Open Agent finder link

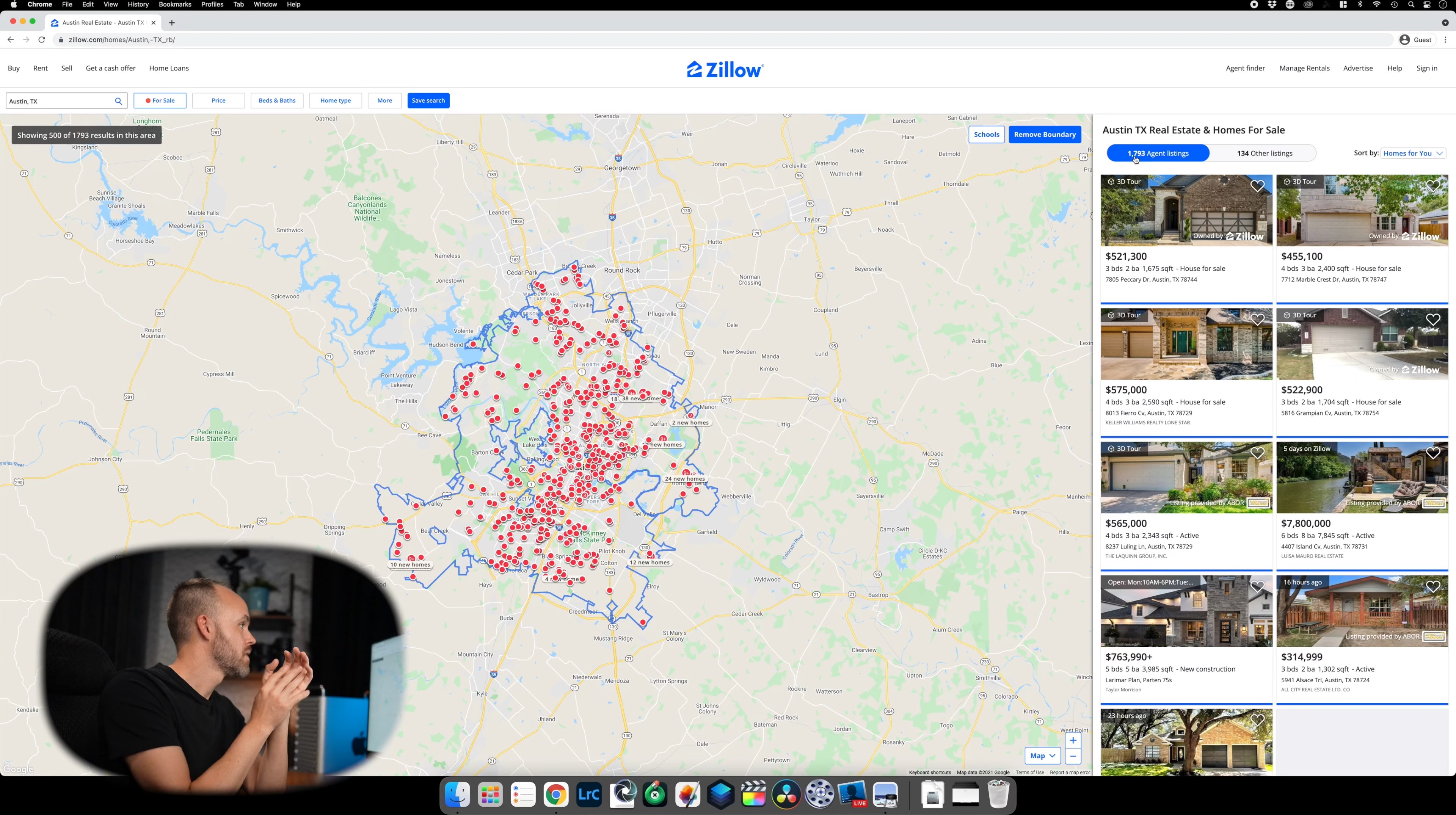coord(1245,68)
